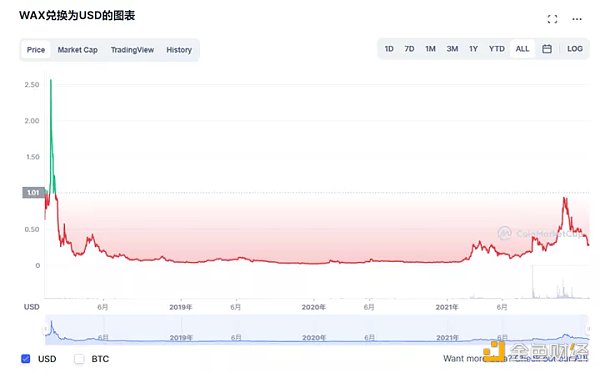
Task: Open the fullscreen chart icon
Action: [x=552, y=19]
